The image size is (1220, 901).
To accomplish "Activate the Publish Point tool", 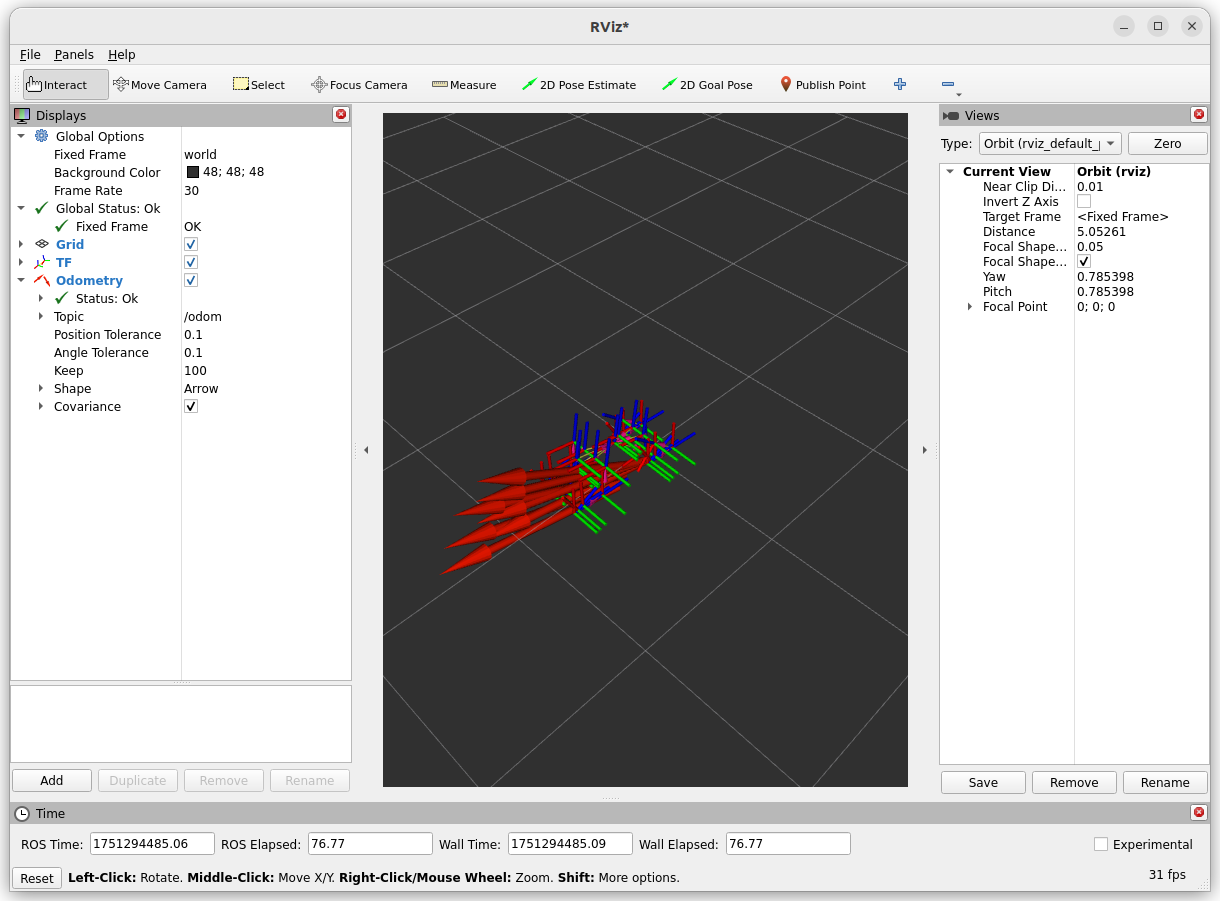I will (x=823, y=85).
